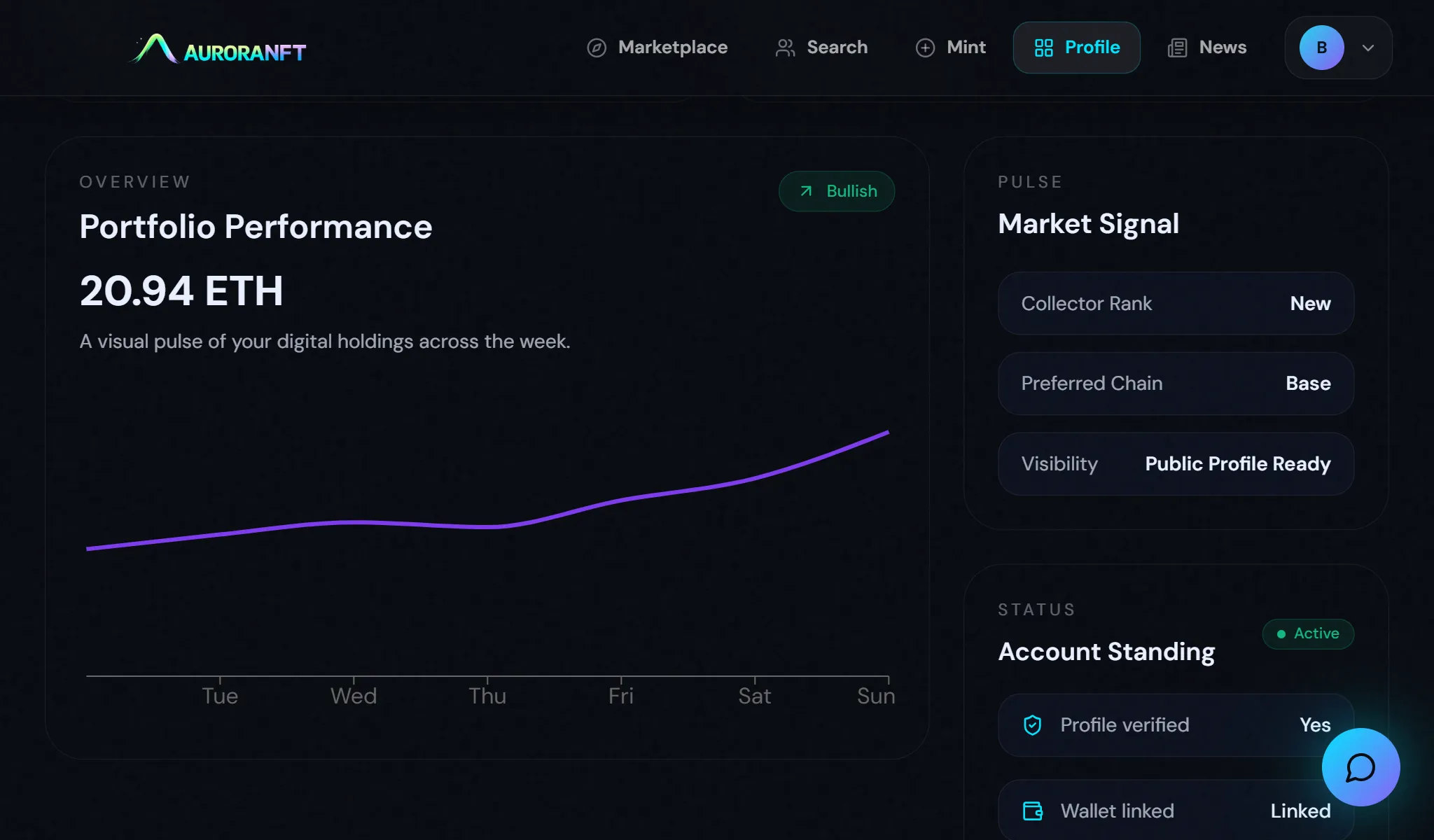Click the 'A visual pulse' description text
Viewport: 1434px width, 840px height.
tap(325, 342)
